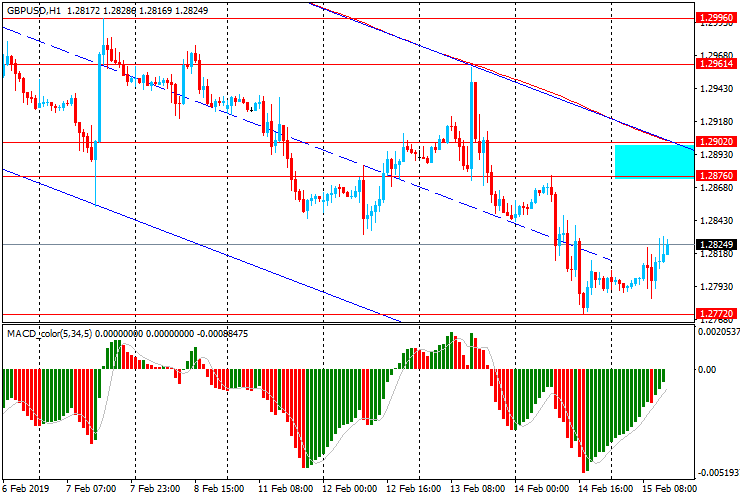Screen dimensions: 740x500
Task: Select the cyan rectangle target zone
Action: (x=654, y=160)
